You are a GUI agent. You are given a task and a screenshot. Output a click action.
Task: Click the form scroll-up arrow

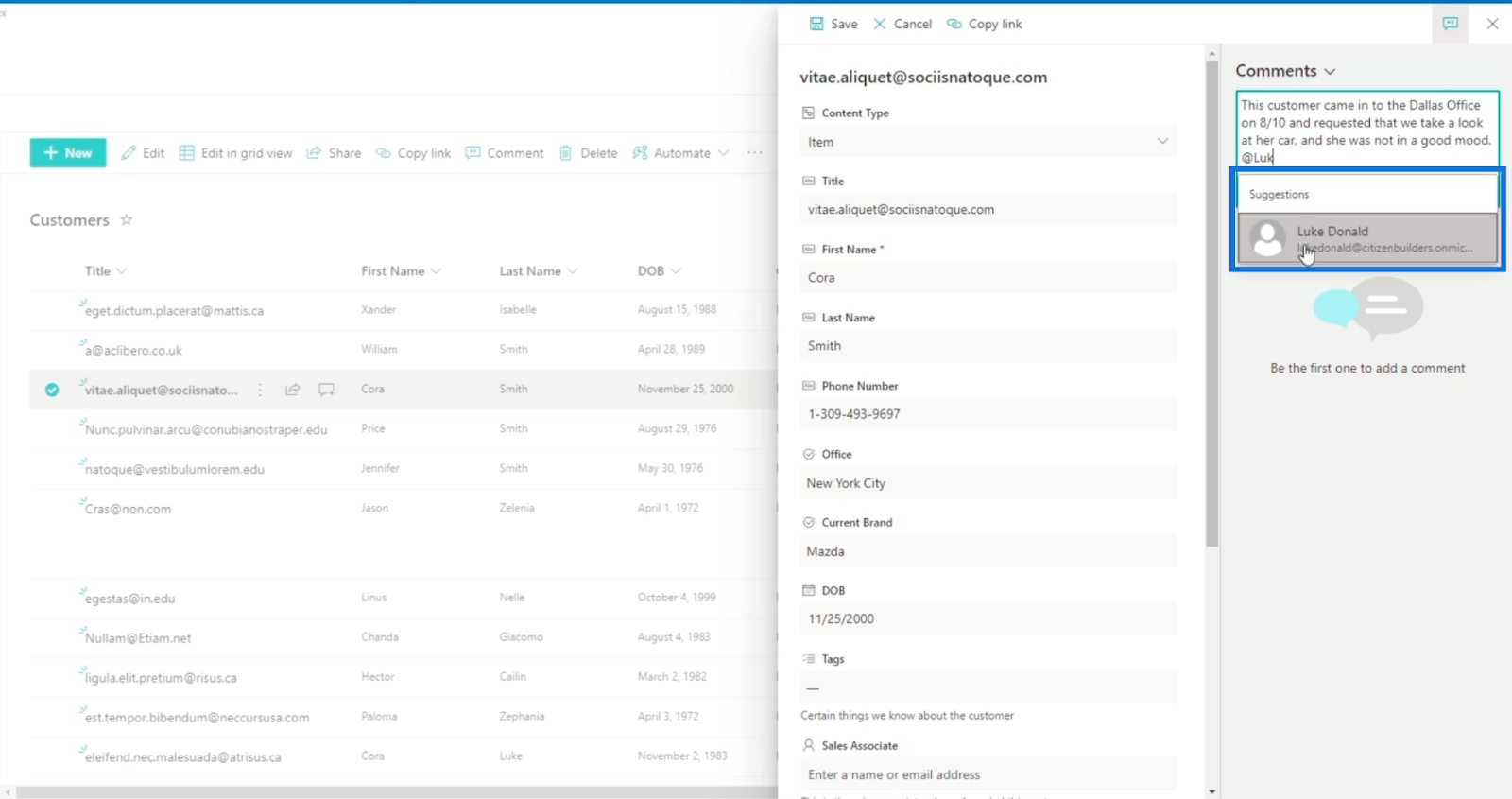click(x=1211, y=54)
